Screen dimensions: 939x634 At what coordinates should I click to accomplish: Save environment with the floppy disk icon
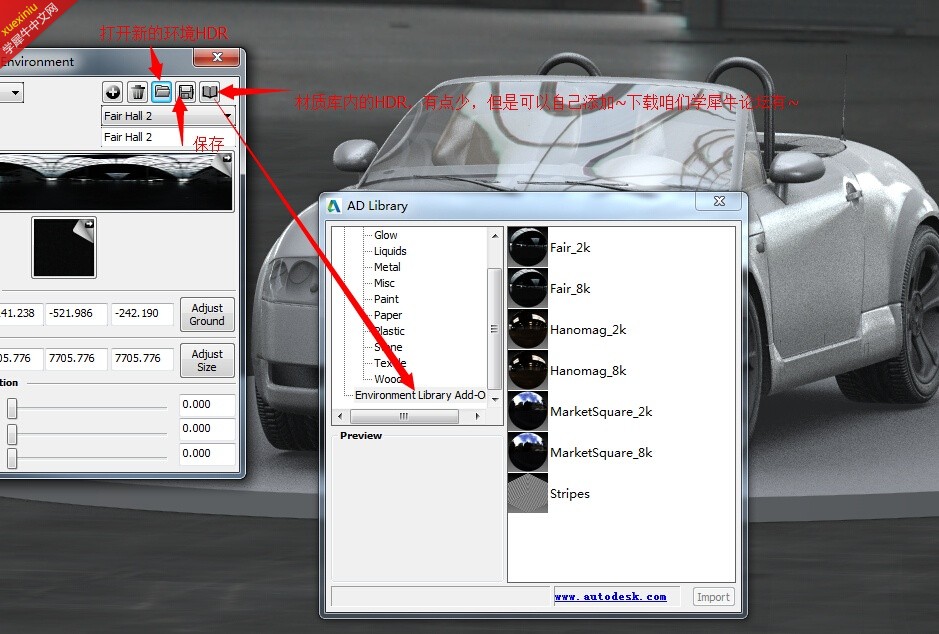[x=186, y=92]
